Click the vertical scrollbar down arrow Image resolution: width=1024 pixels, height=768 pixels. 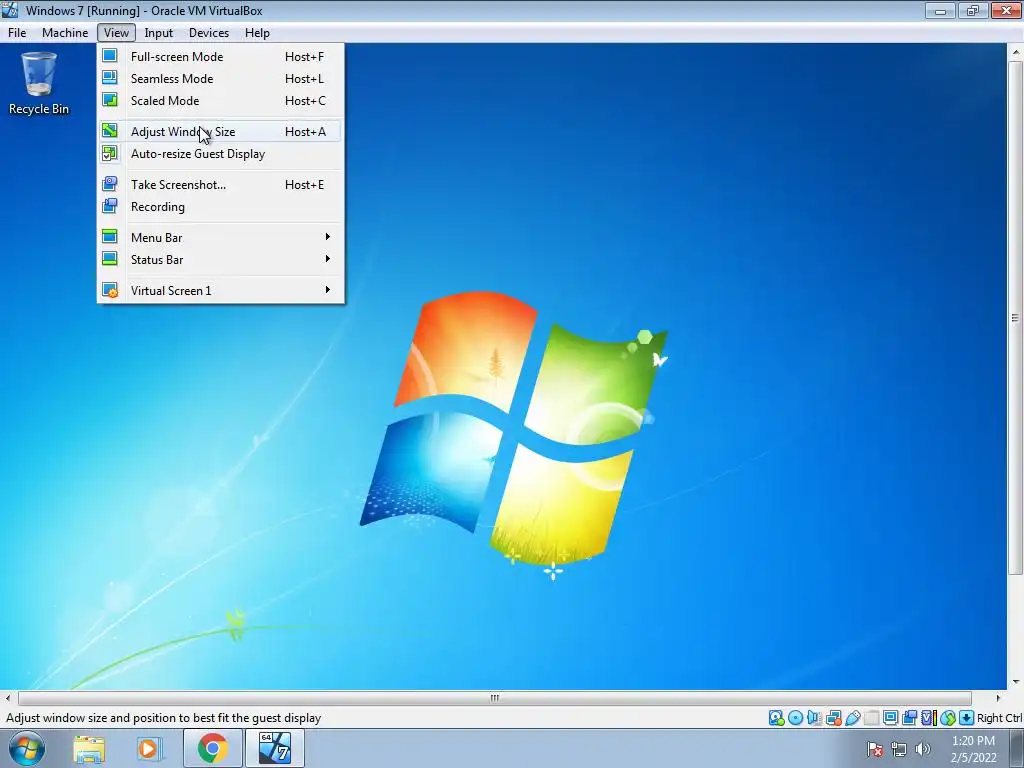[1015, 682]
